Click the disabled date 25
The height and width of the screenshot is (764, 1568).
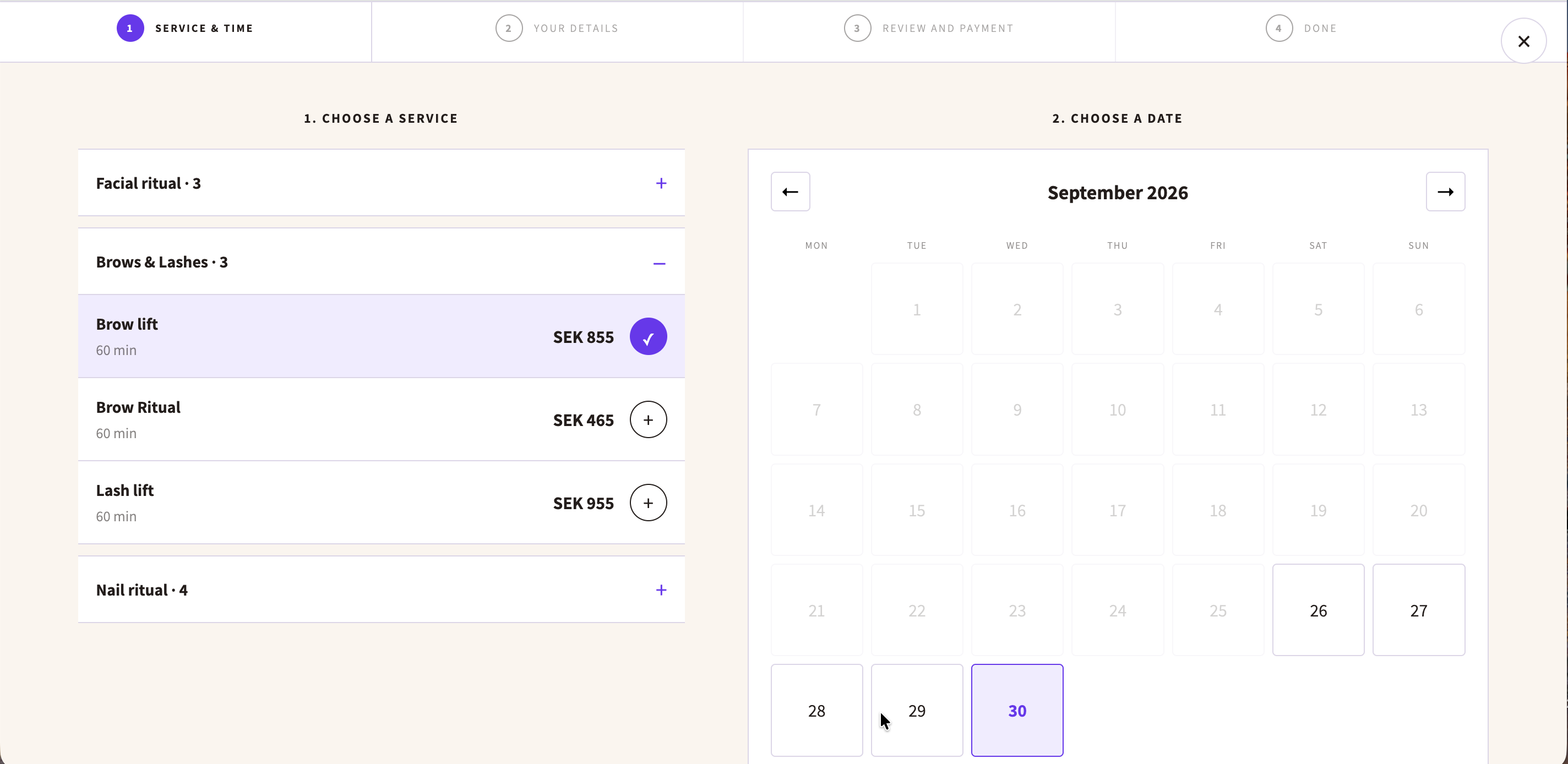click(x=1218, y=610)
